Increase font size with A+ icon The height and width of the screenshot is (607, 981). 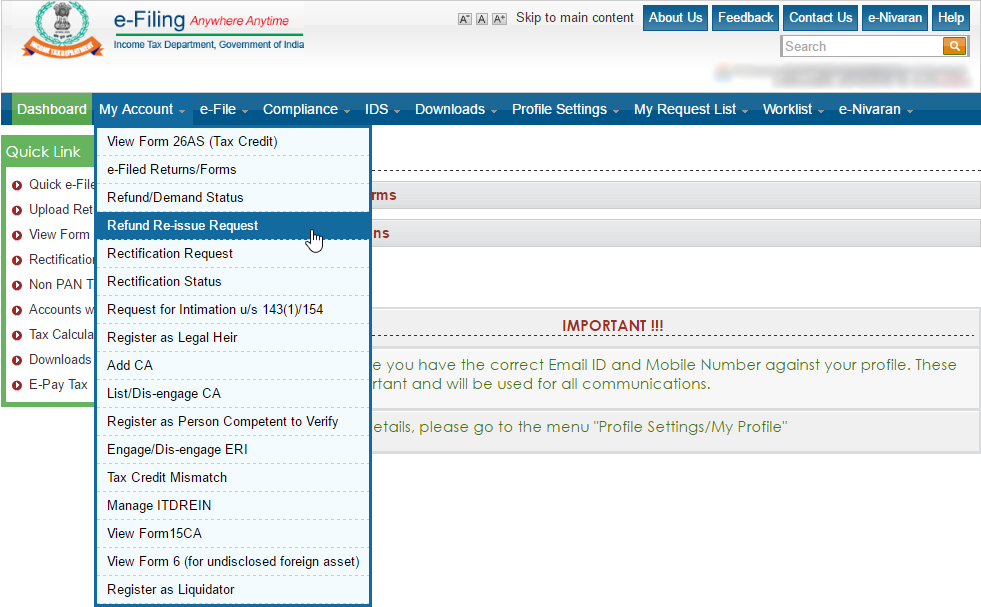499,19
